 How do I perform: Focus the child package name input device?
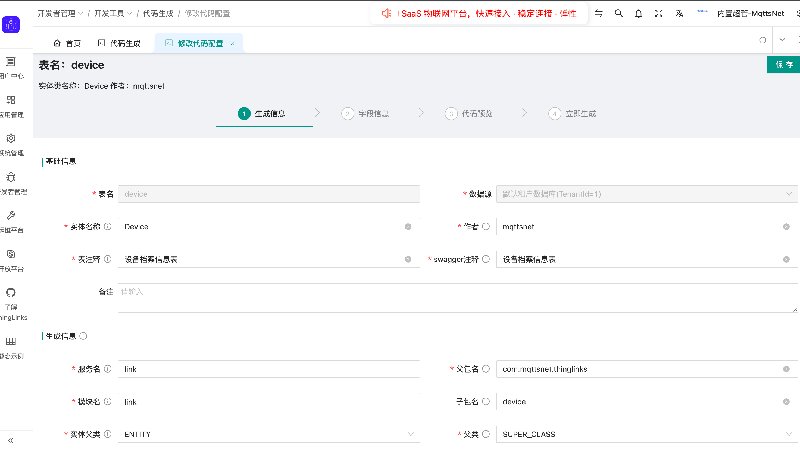pyautogui.click(x=640, y=402)
